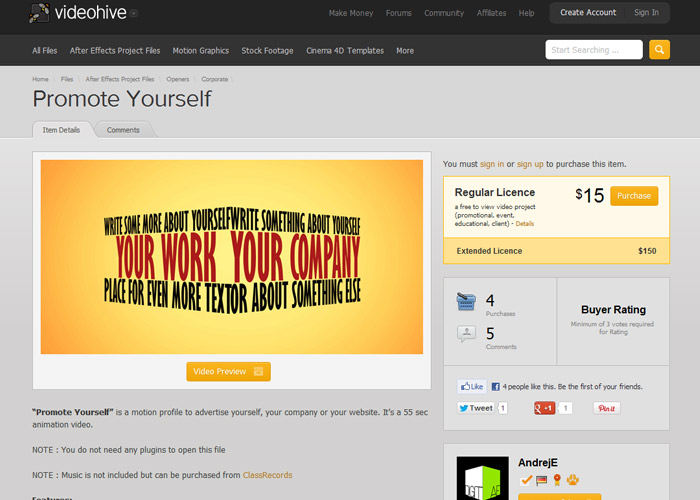Image resolution: width=700 pixels, height=500 pixels.
Task: Switch to the Comments tab
Action: coord(123,130)
